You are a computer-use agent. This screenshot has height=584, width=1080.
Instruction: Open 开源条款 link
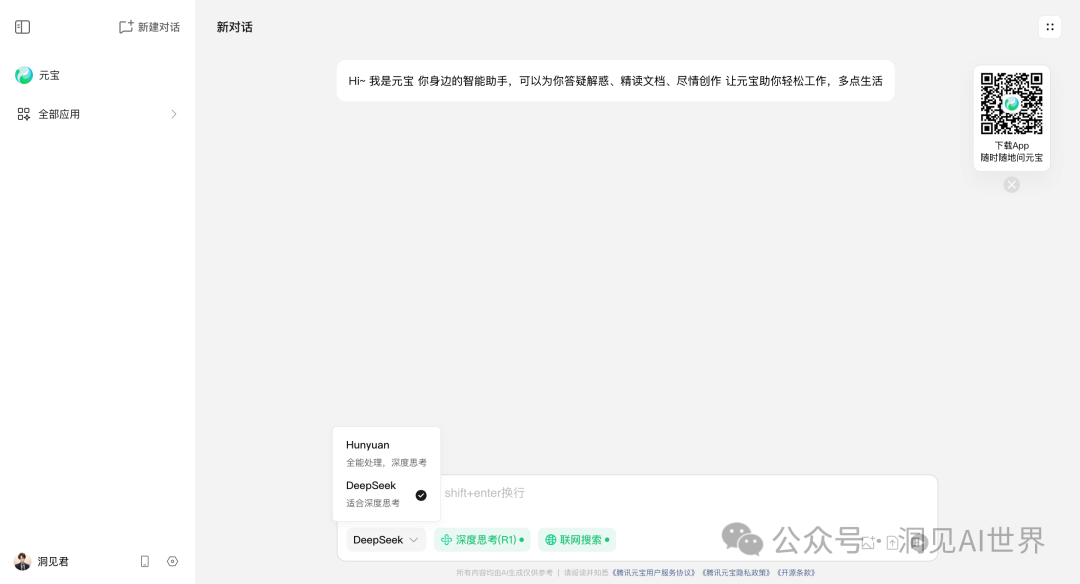coord(796,572)
